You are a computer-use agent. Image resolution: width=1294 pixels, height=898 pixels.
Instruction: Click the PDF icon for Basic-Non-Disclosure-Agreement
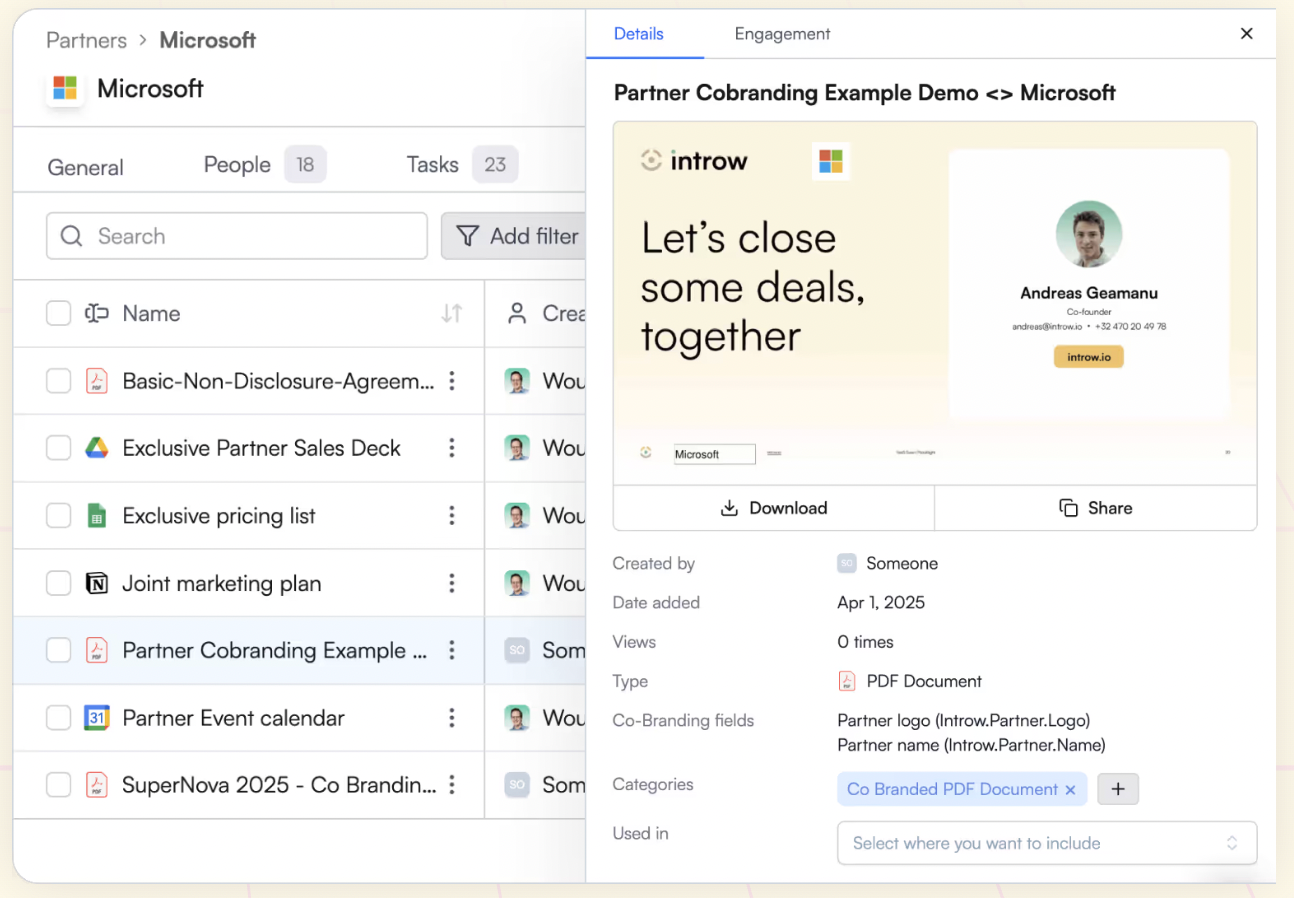pos(96,381)
